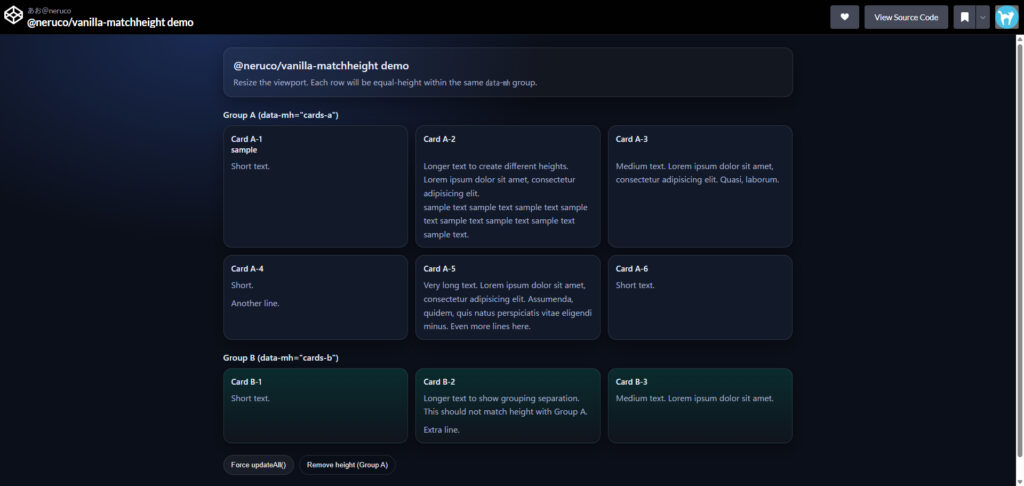Click the scrollbar down arrow

(1019, 481)
